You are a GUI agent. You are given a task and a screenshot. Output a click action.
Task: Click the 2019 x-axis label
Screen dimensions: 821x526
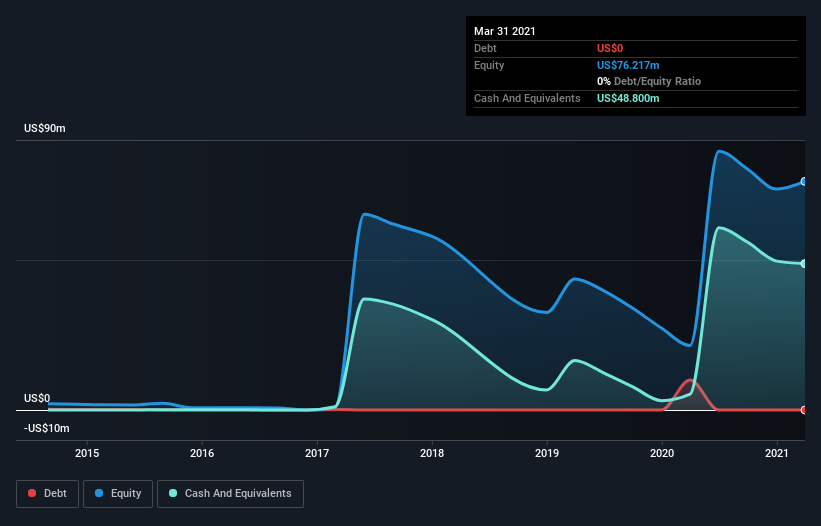point(547,453)
